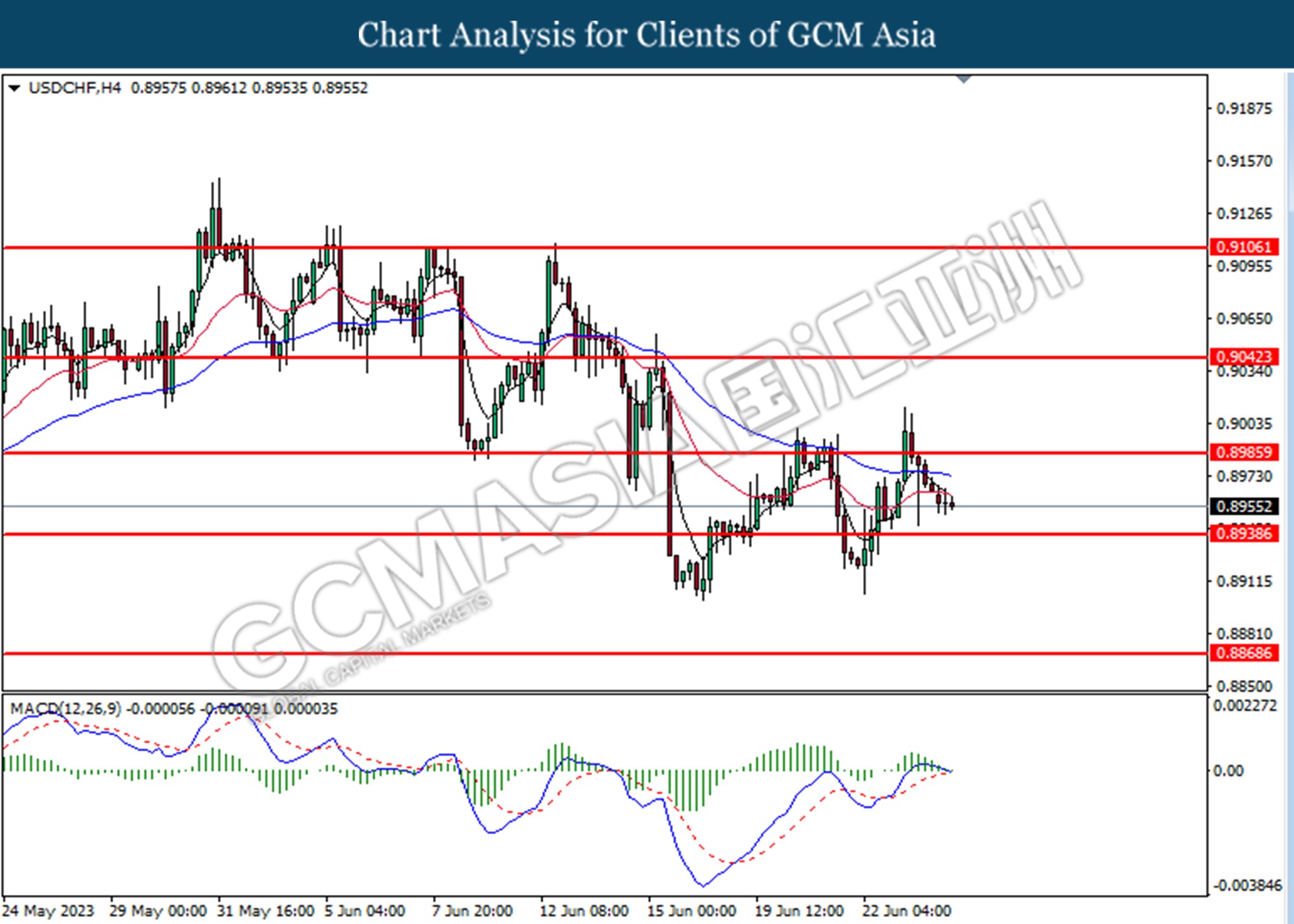Click the current price 0.89552 label

pos(1244,506)
